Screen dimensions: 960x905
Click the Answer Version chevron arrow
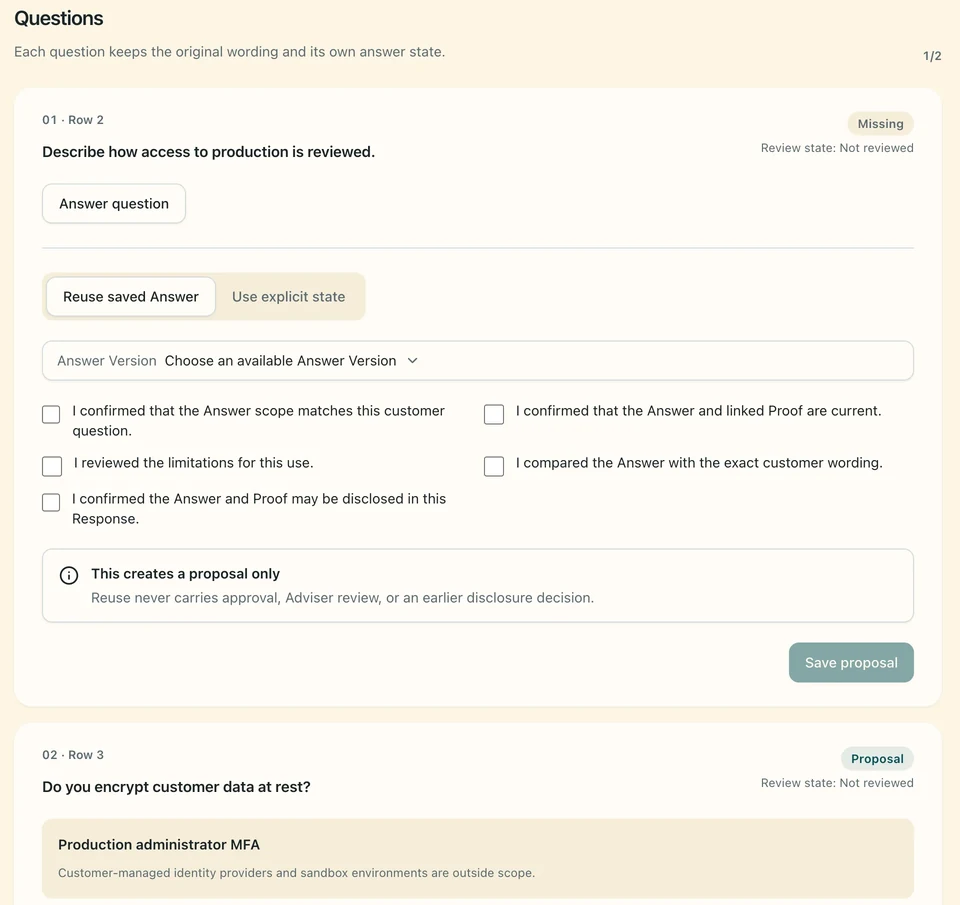click(413, 361)
